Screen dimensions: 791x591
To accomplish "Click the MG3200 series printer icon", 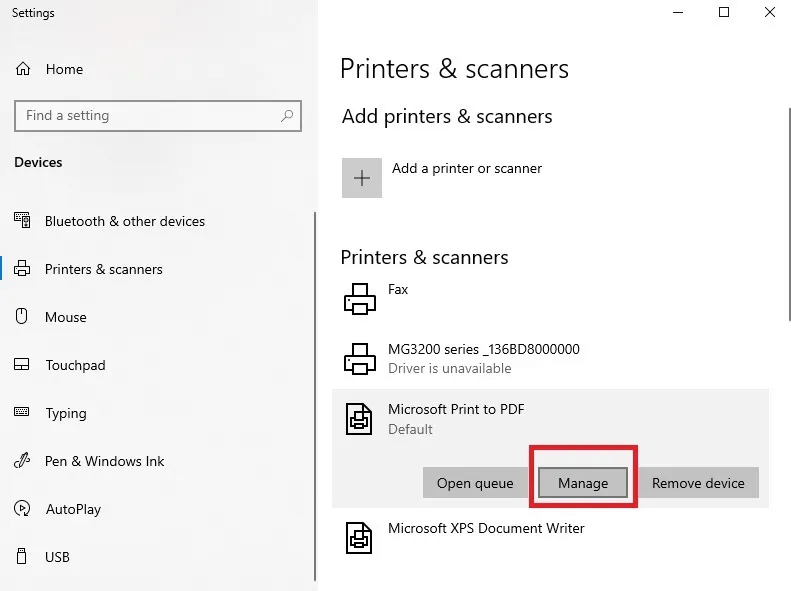I will tap(359, 358).
